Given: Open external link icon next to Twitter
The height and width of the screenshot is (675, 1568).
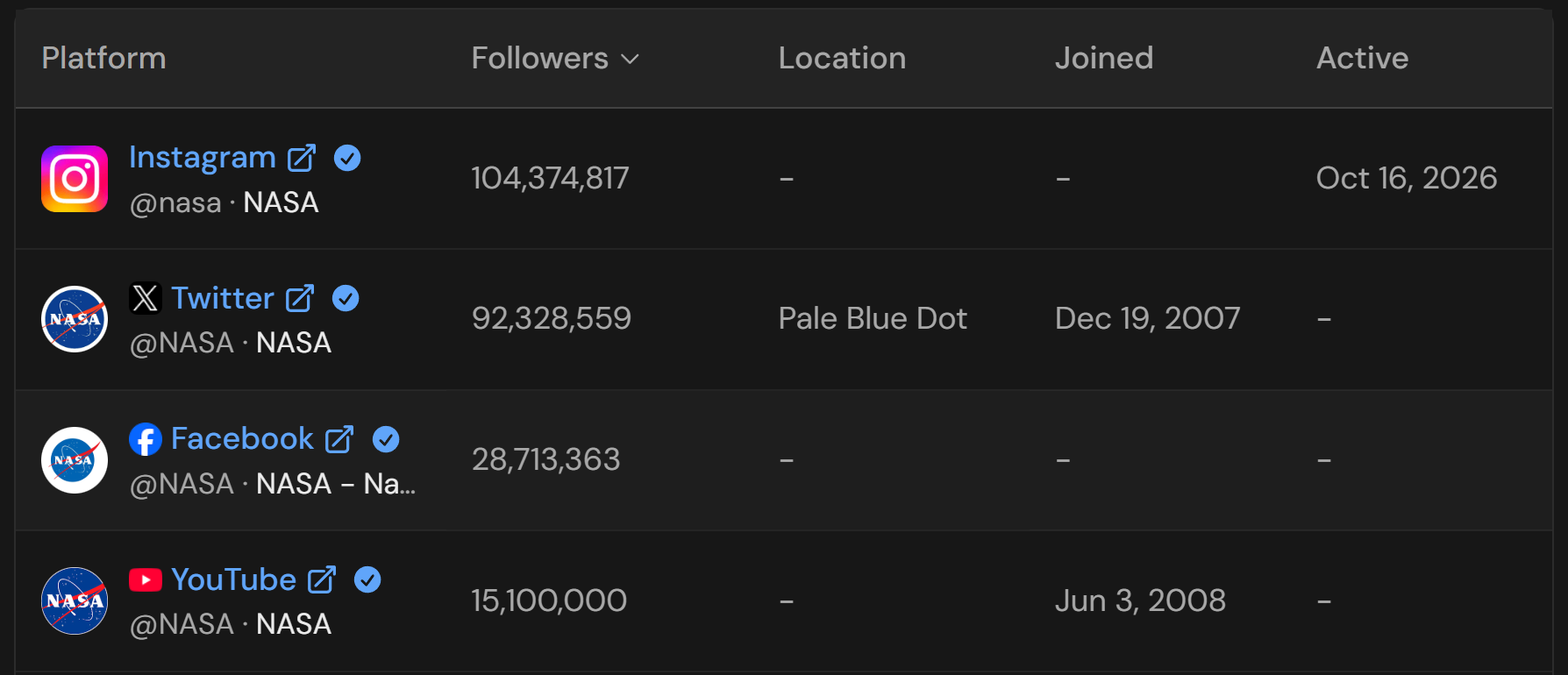Looking at the screenshot, I should 300,298.
